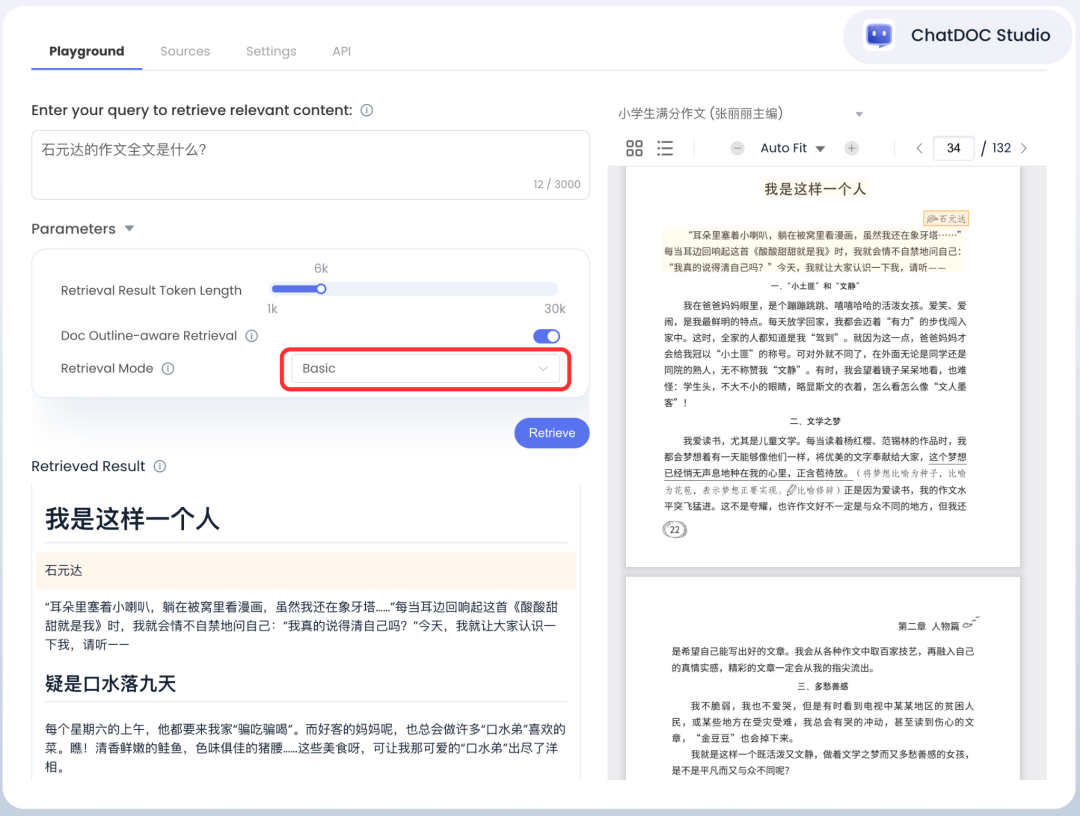This screenshot has height=816, width=1080.
Task: Open the Settings tab
Action: pyautogui.click(x=270, y=51)
